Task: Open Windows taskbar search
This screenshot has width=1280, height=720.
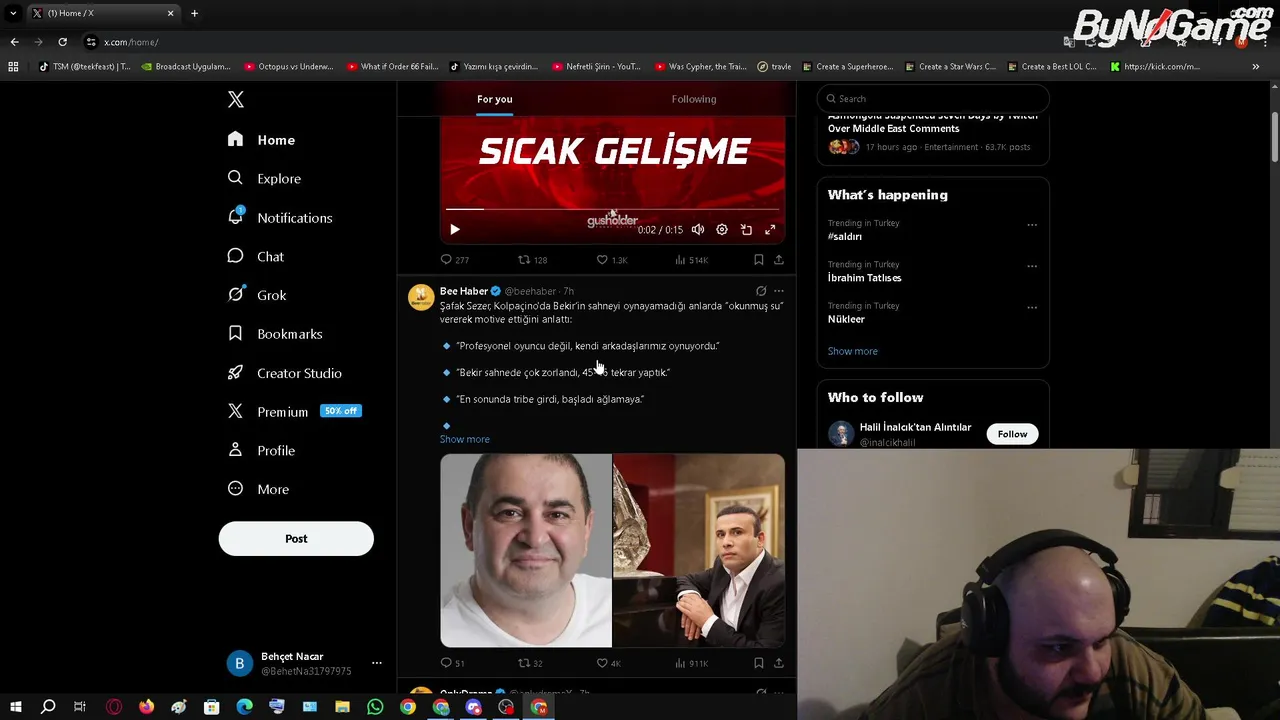Action: (x=47, y=707)
